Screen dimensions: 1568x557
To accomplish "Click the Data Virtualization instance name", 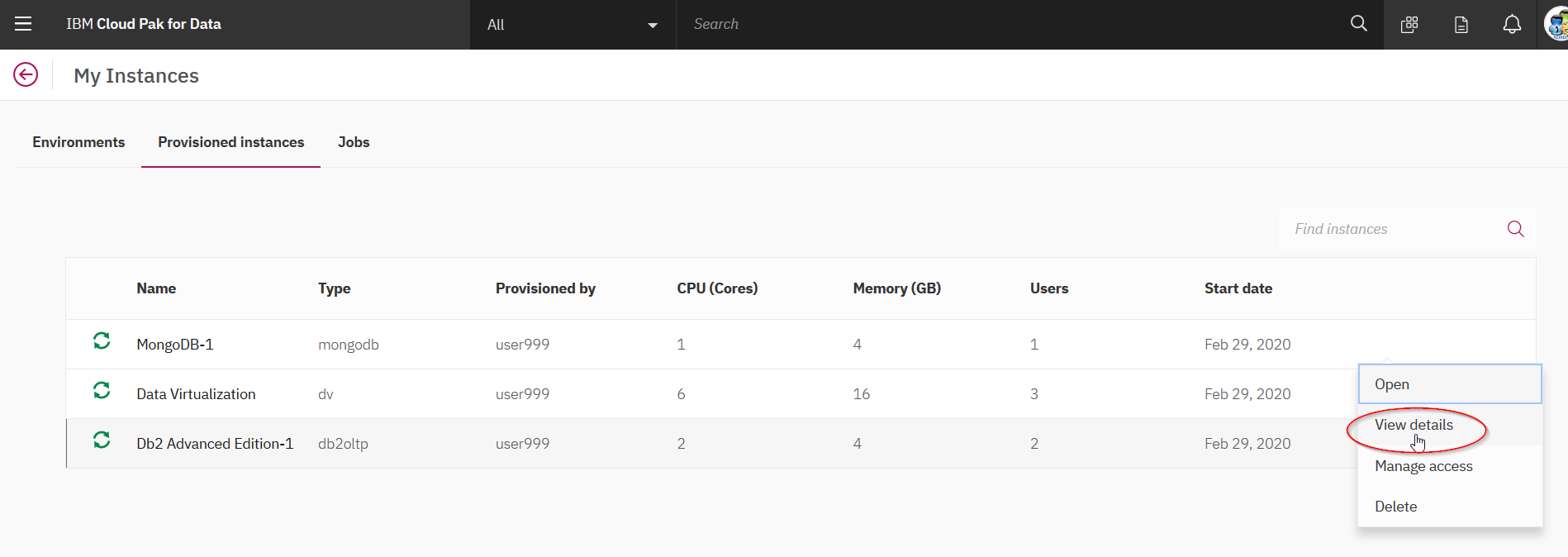I will click(196, 394).
